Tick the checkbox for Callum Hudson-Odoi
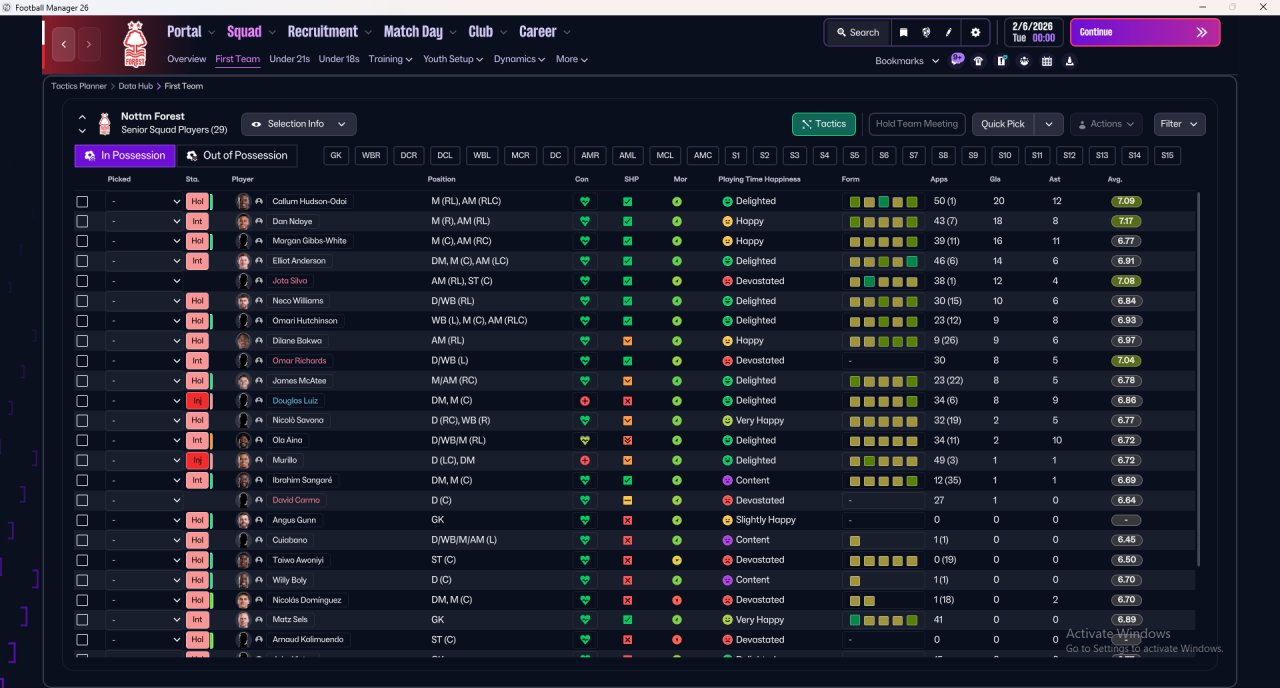 tap(82, 201)
